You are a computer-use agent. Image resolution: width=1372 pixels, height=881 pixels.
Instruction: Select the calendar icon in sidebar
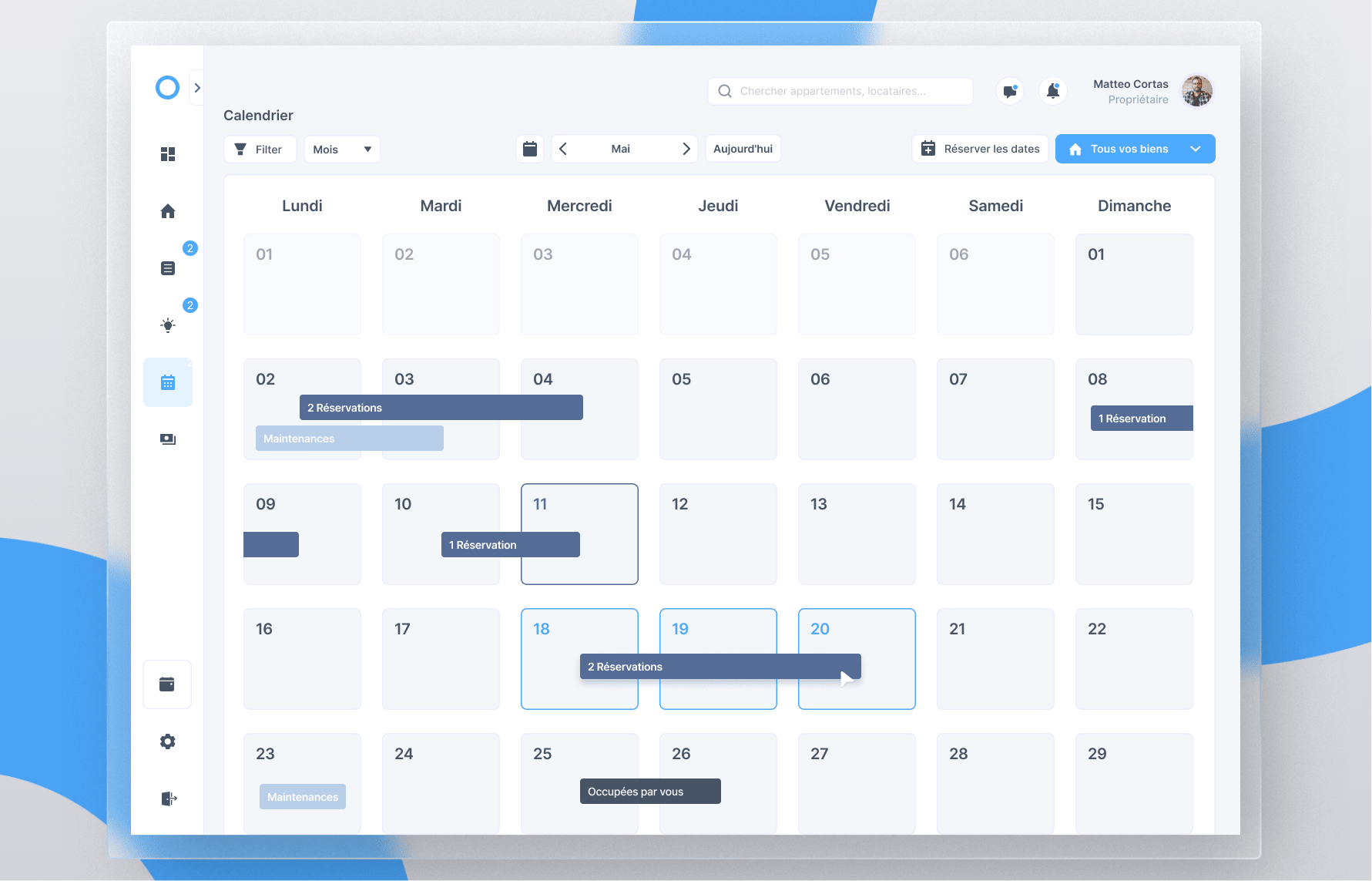coord(168,382)
